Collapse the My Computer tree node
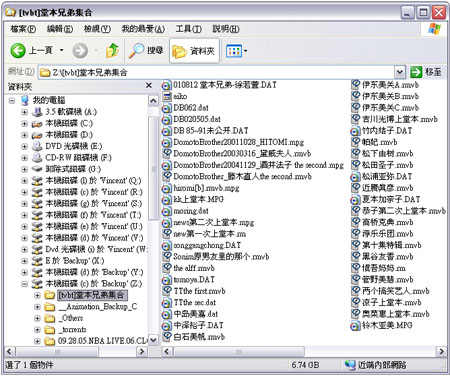 (12, 100)
